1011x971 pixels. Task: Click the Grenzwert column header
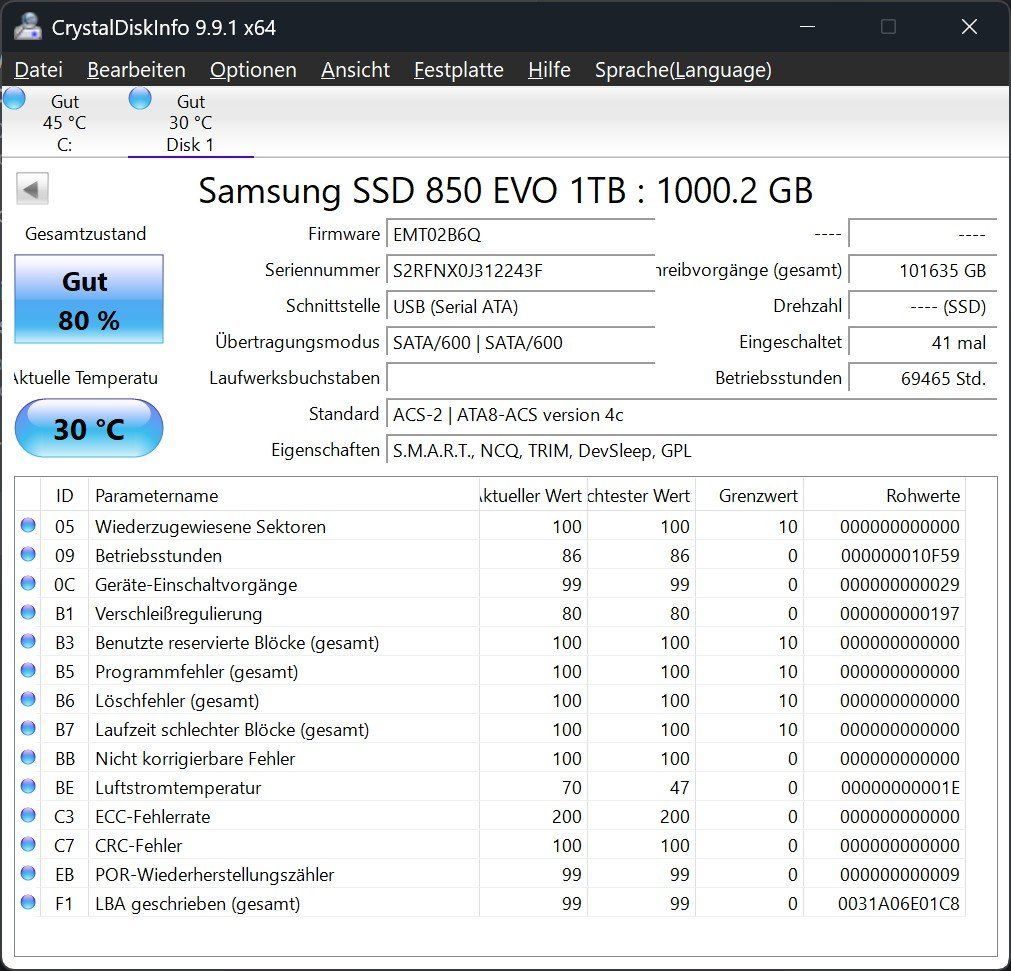[750, 495]
